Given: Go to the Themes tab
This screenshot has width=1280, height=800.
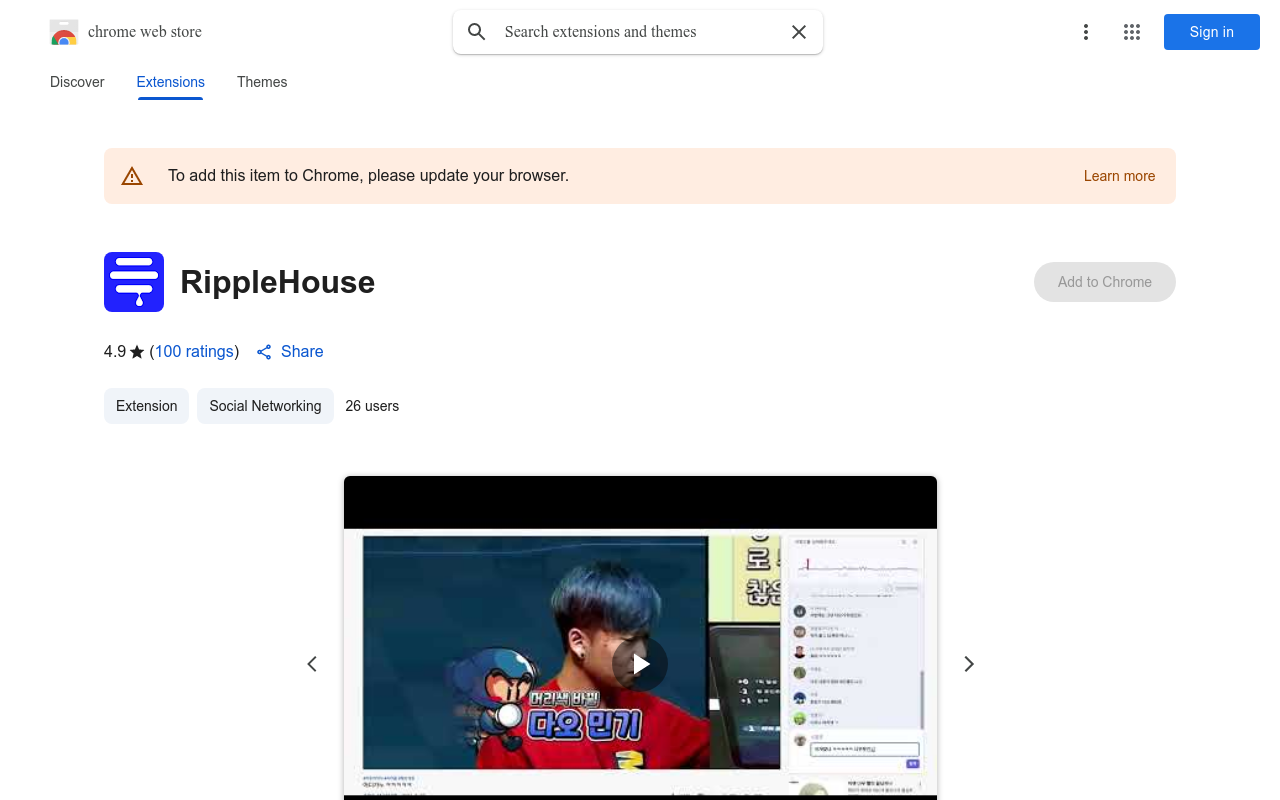Looking at the screenshot, I should [x=262, y=82].
